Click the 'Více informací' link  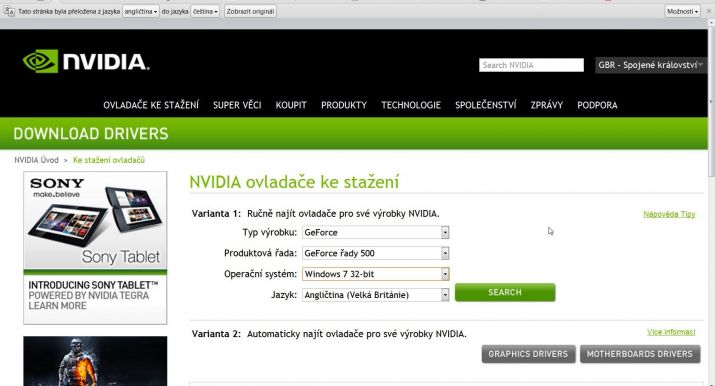coord(671,332)
